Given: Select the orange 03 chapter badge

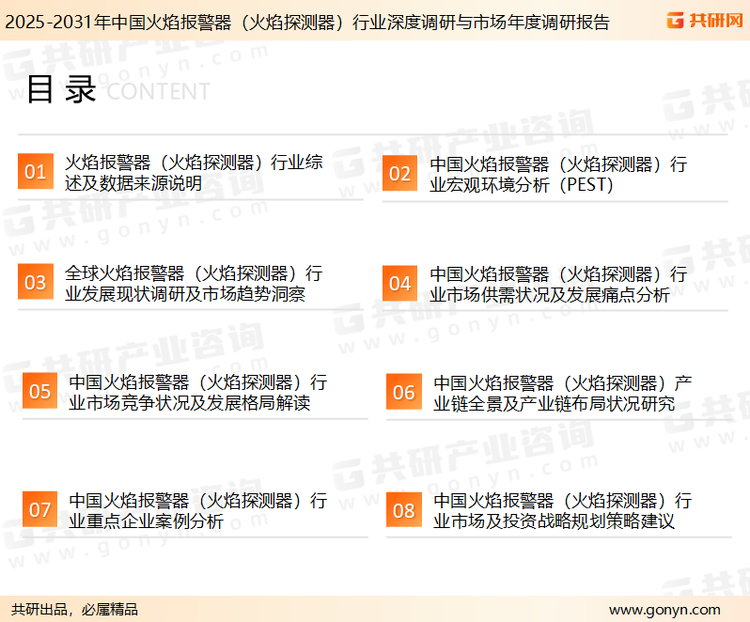Looking at the screenshot, I should [x=35, y=282].
